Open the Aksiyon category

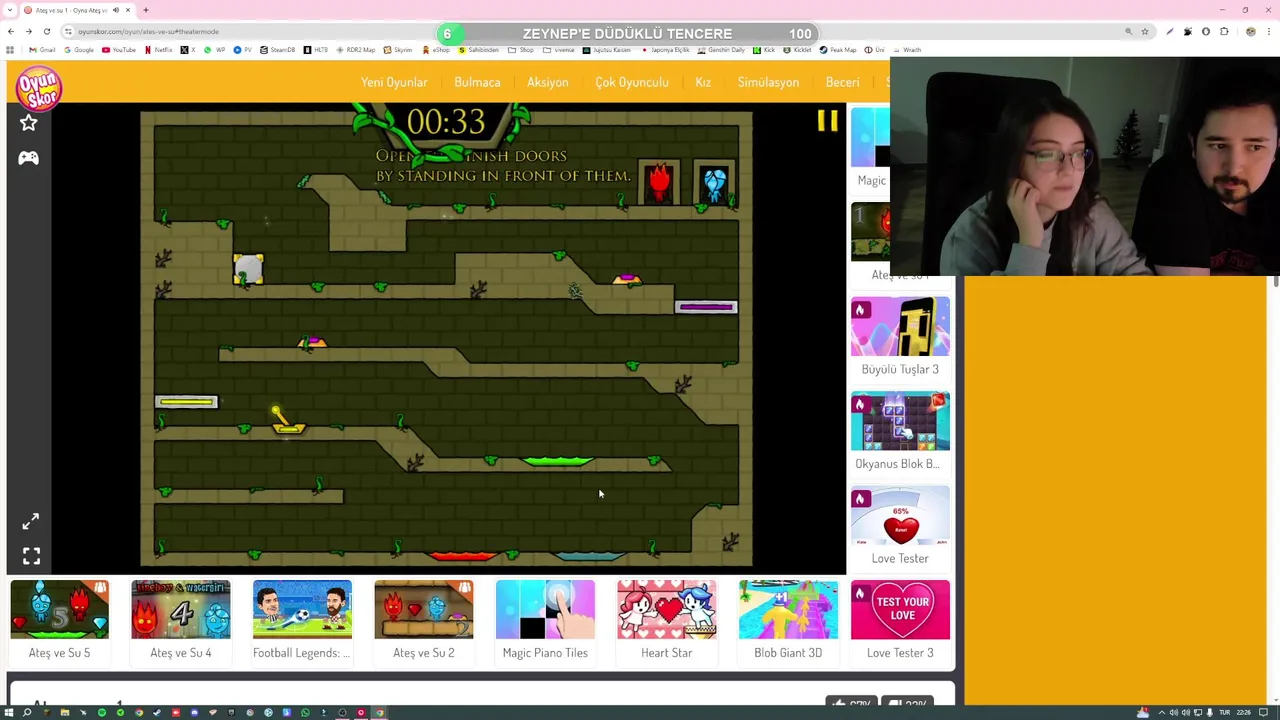click(548, 82)
